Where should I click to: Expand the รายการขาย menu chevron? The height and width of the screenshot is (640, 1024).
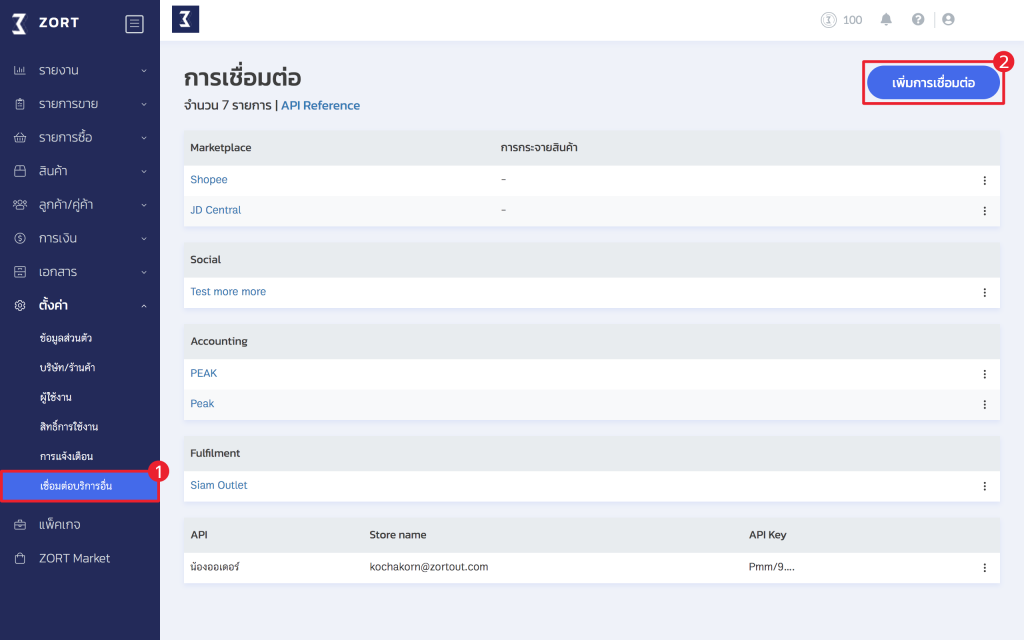[144, 104]
